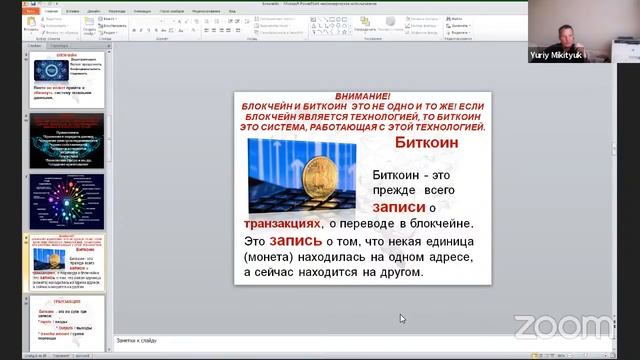This screenshot has width=640, height=360.
Task: Click Формат по образцу format painter
Action: [60, 33]
